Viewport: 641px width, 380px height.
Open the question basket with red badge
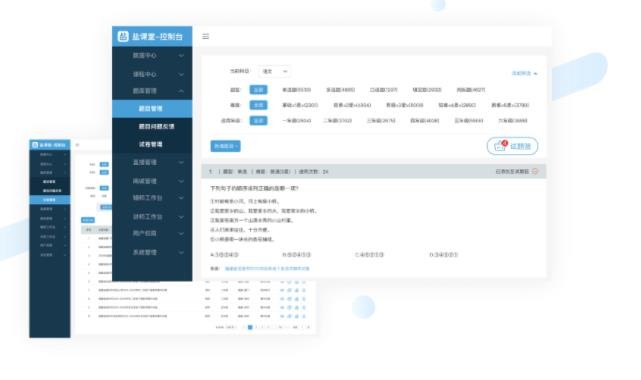click(512, 146)
